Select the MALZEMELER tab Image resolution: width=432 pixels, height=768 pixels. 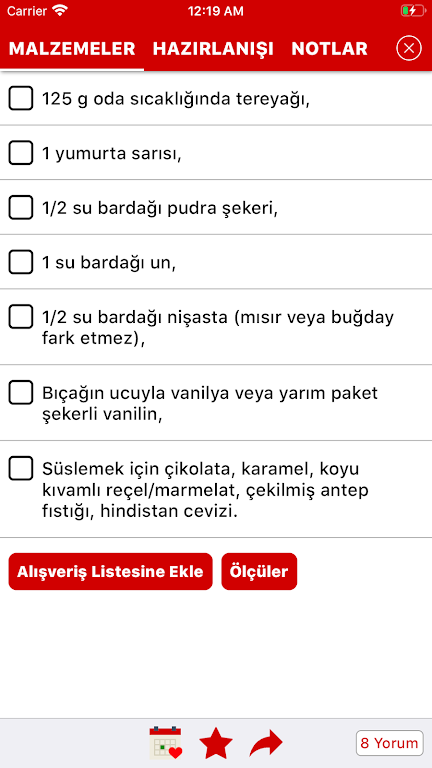tap(72, 48)
